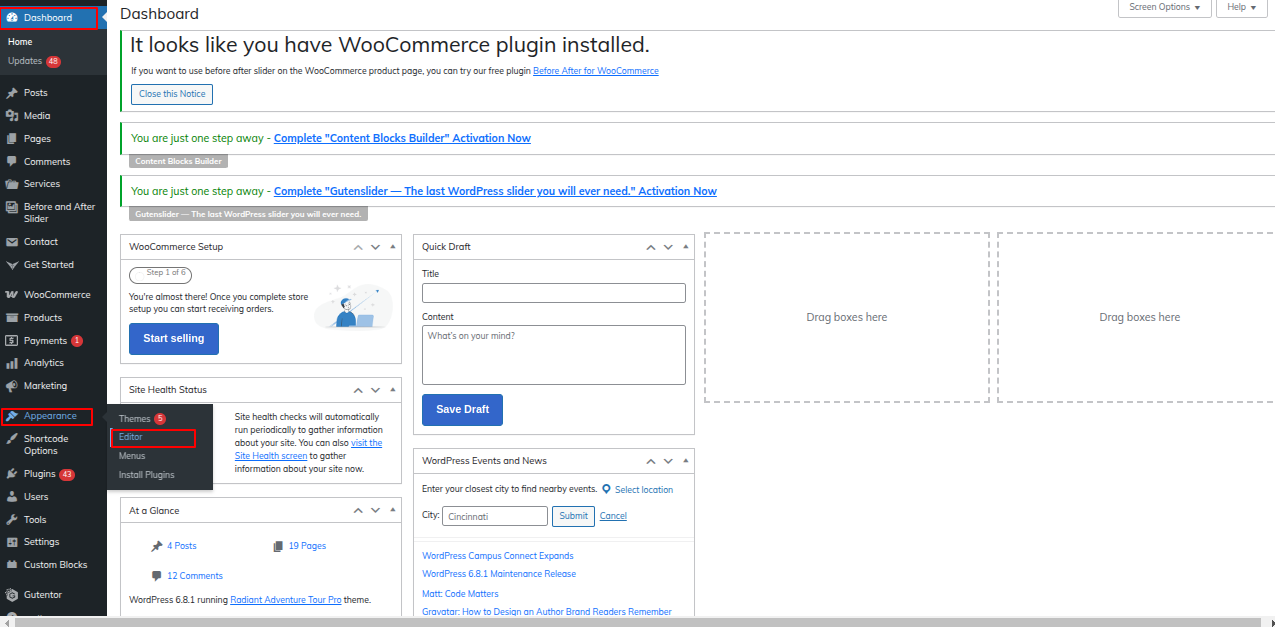1275x627 pixels.
Task: Open Home under Dashboard menu
Action: 20,42
